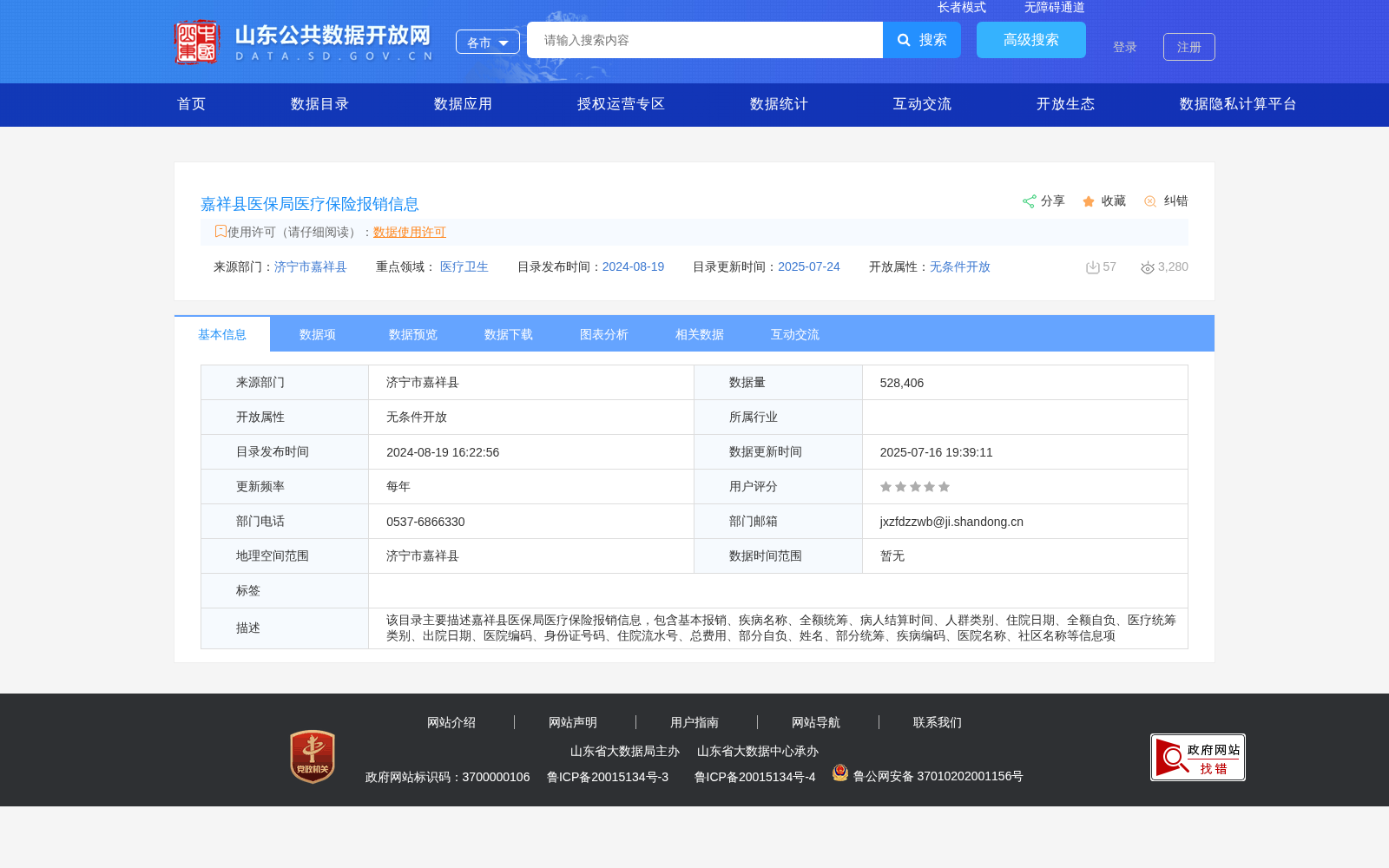1389x868 pixels.
Task: Click the view count eye icon
Action: (x=1148, y=267)
